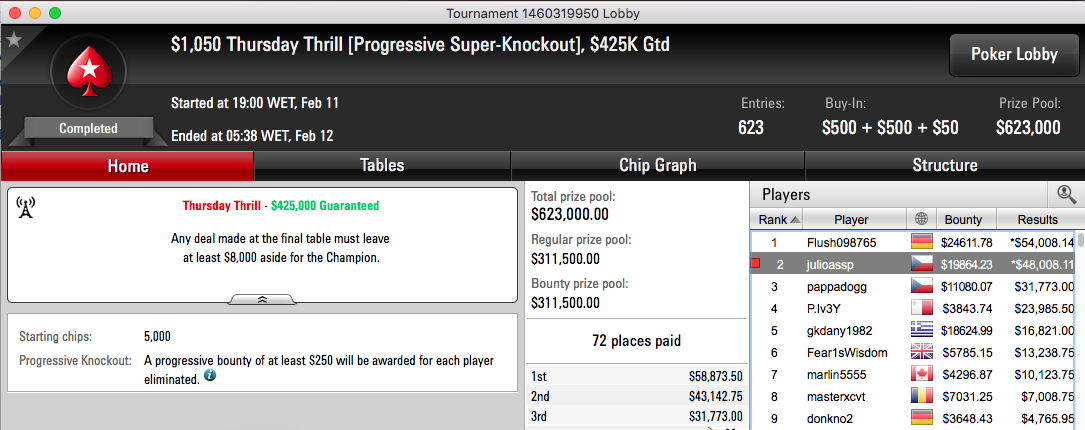Click the favorite star icon in corner
The image size is (1085, 430).
(x=14, y=39)
